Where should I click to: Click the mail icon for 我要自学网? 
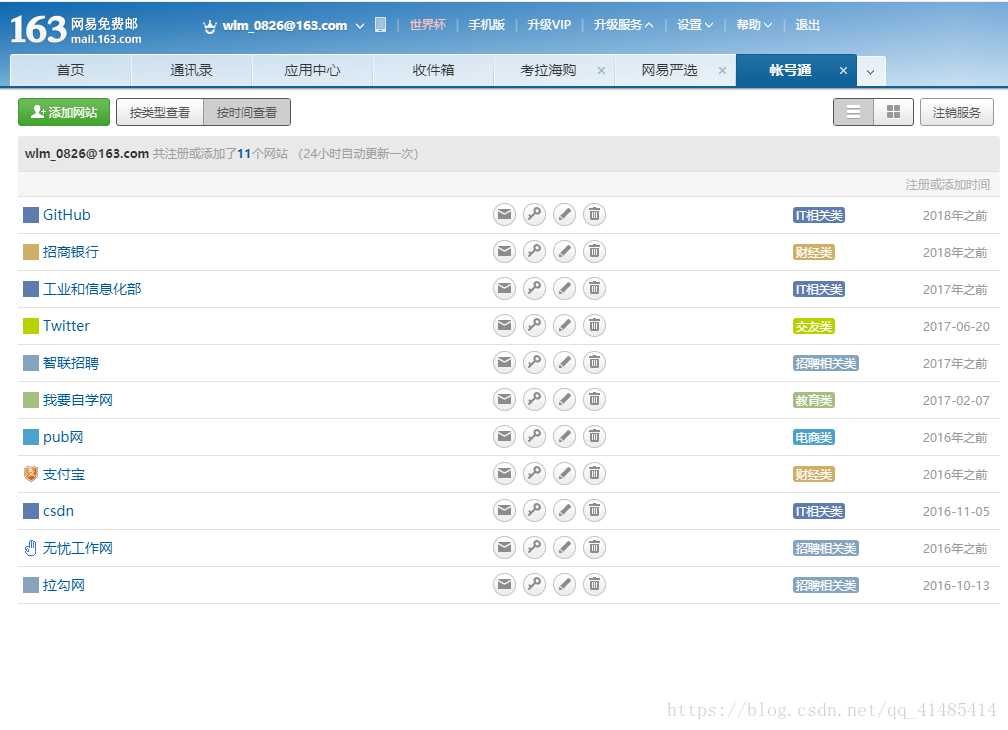tap(505, 400)
